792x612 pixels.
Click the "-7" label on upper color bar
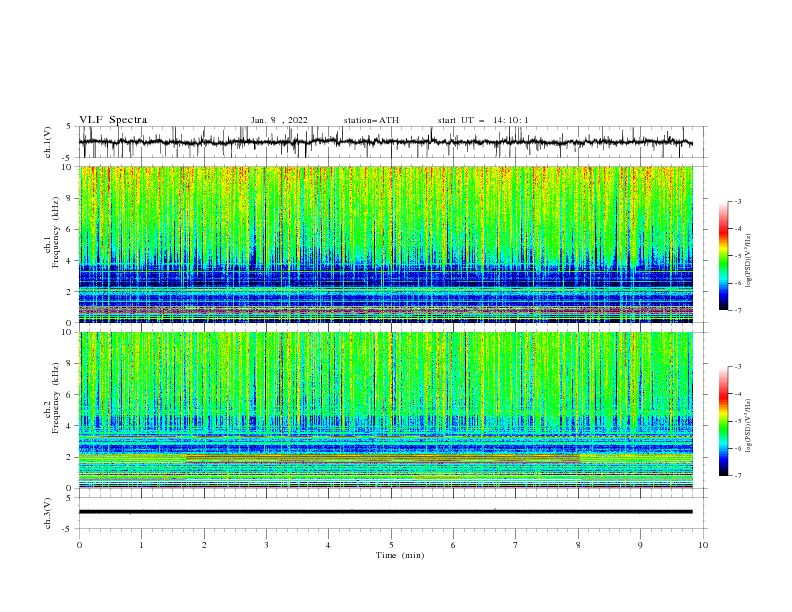[738, 310]
